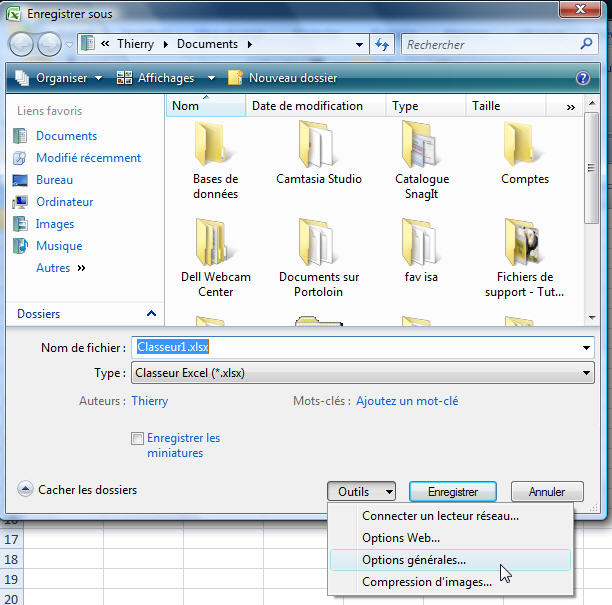The height and width of the screenshot is (605, 612).
Task: Click Documents in the breadcrumb path
Action: coord(207,44)
